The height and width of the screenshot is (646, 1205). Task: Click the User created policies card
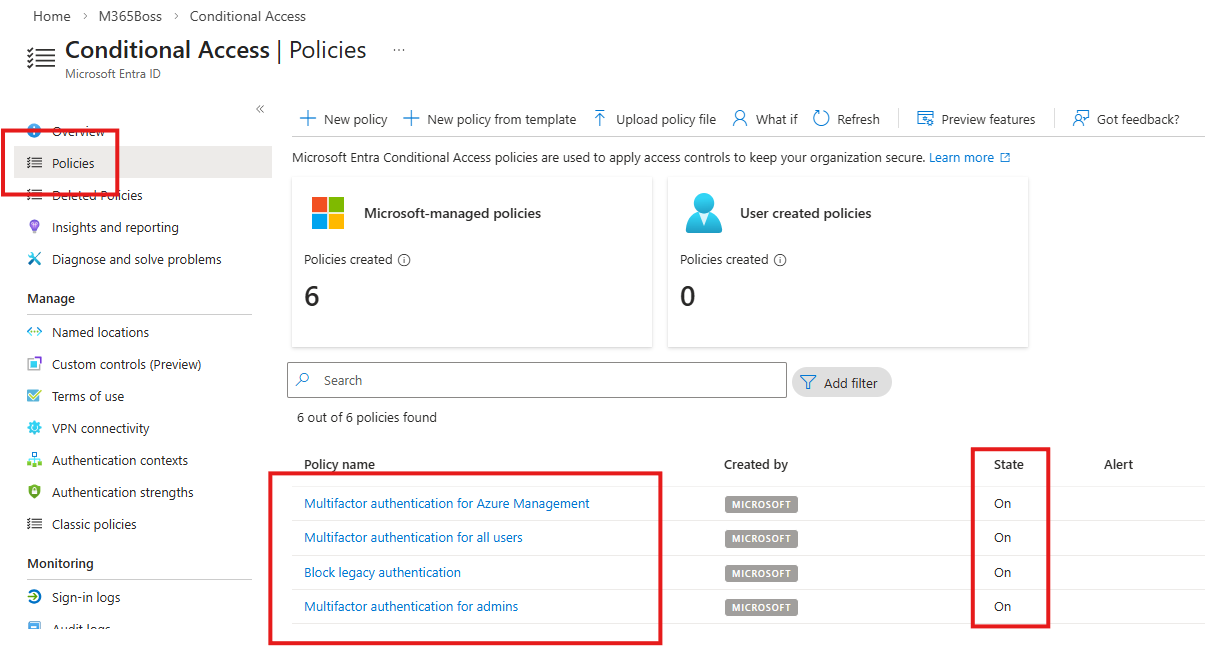848,263
